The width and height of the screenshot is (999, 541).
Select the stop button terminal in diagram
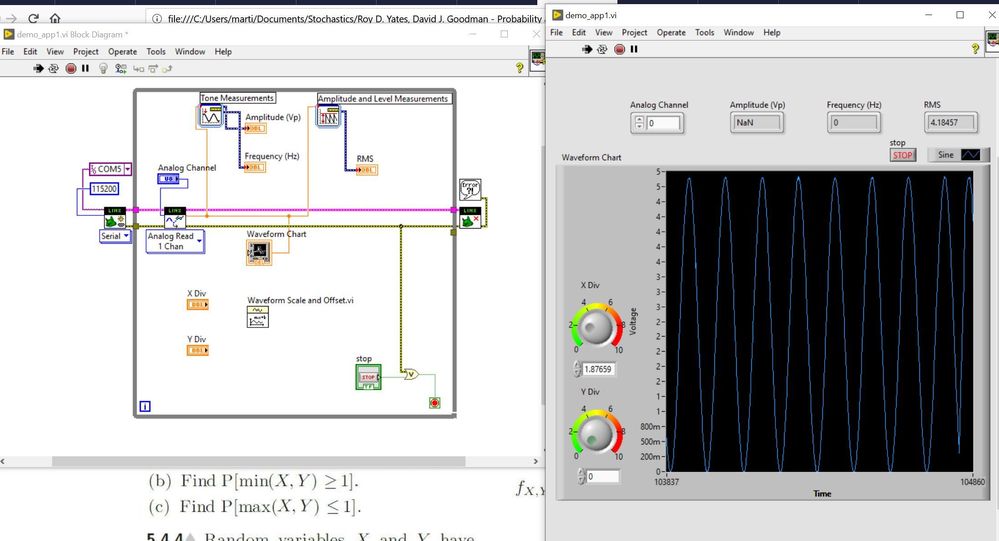point(368,377)
